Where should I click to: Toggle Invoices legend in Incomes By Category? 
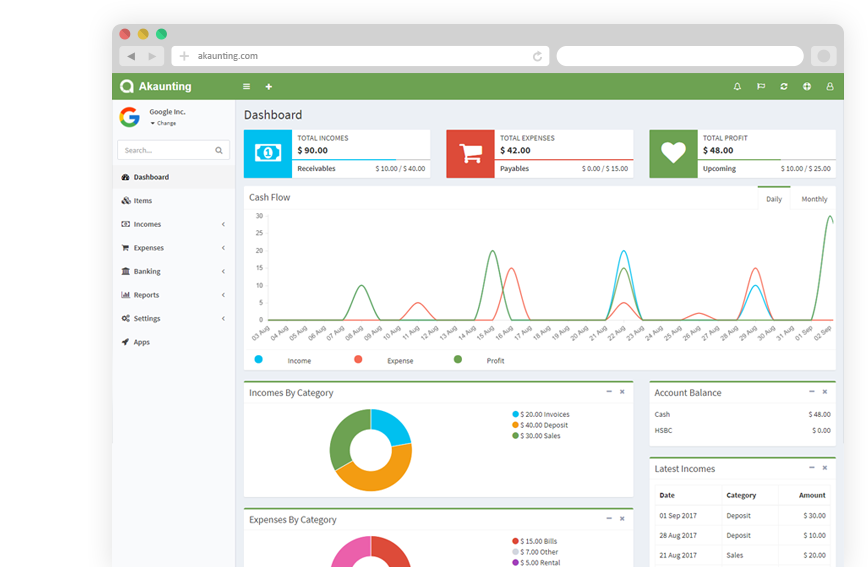pyautogui.click(x=541, y=414)
